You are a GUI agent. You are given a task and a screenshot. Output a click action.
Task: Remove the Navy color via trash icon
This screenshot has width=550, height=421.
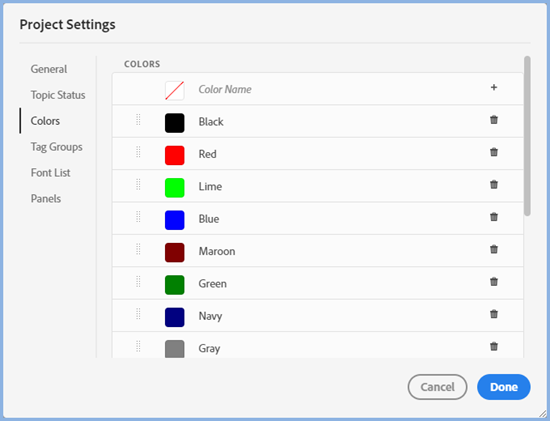click(494, 314)
